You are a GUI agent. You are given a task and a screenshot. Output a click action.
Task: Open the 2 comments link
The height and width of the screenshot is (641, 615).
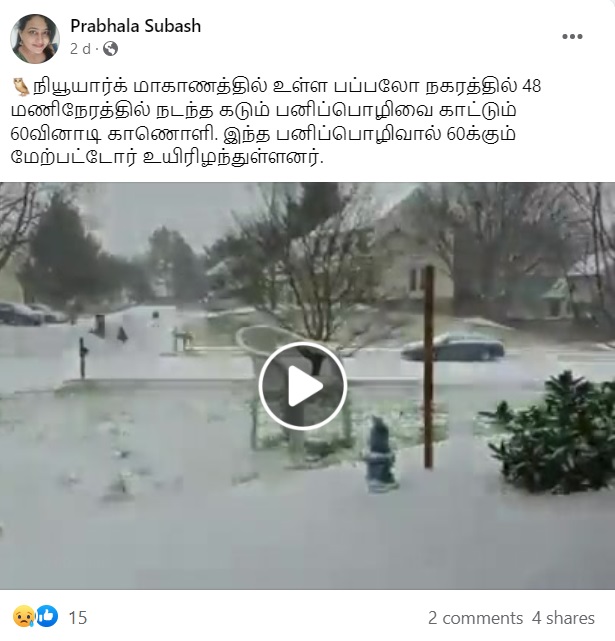(x=475, y=618)
